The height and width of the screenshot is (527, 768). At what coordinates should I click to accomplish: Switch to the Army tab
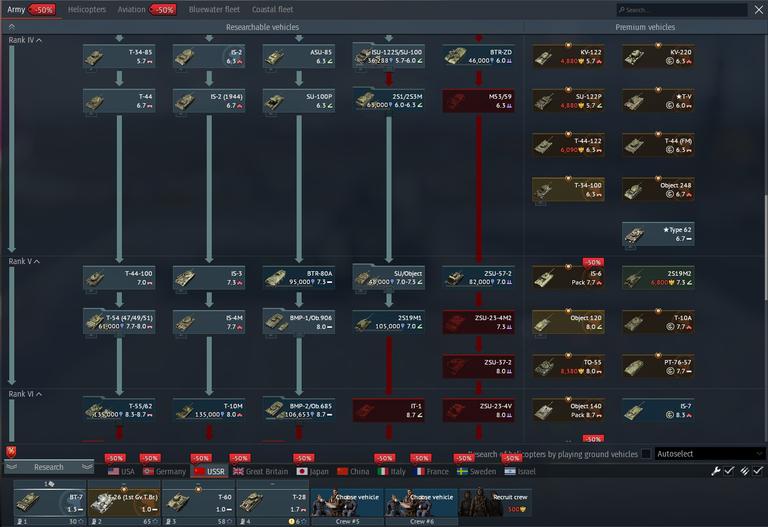pos(16,9)
